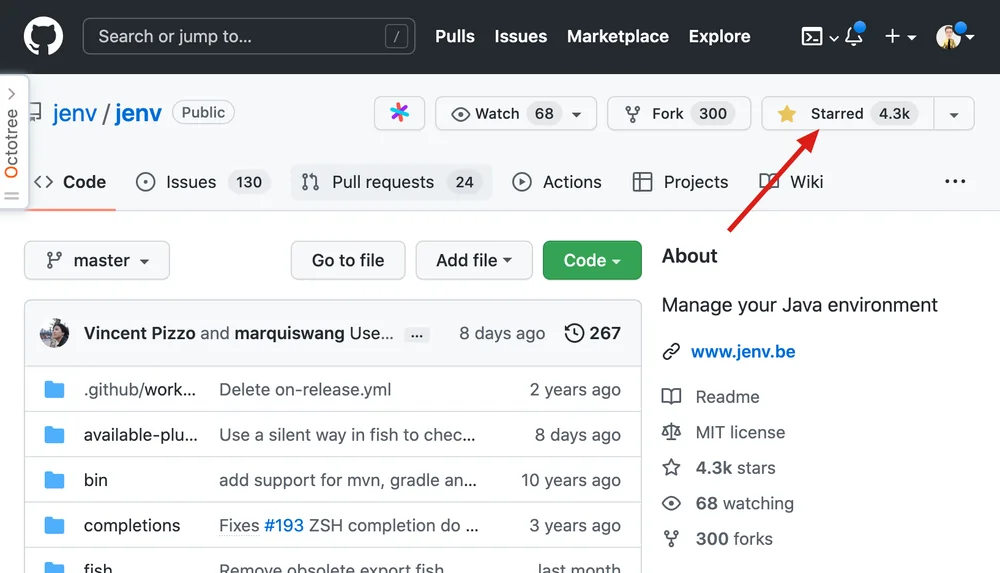
Task: Open the terminal codespace icon in header
Action: pyautogui.click(x=812, y=36)
